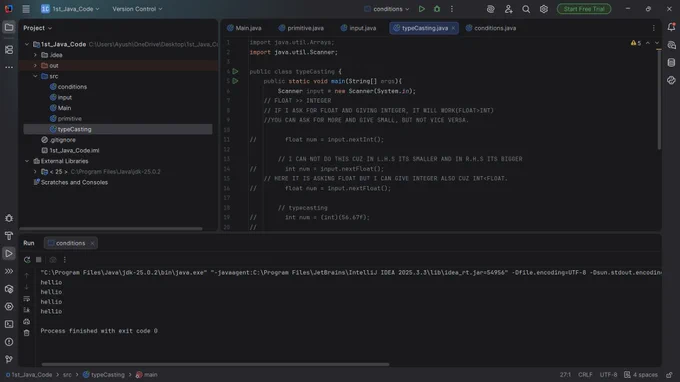Image resolution: width=680 pixels, height=382 pixels.
Task: Open the Build hammer tool window
Action: (x=9, y=235)
